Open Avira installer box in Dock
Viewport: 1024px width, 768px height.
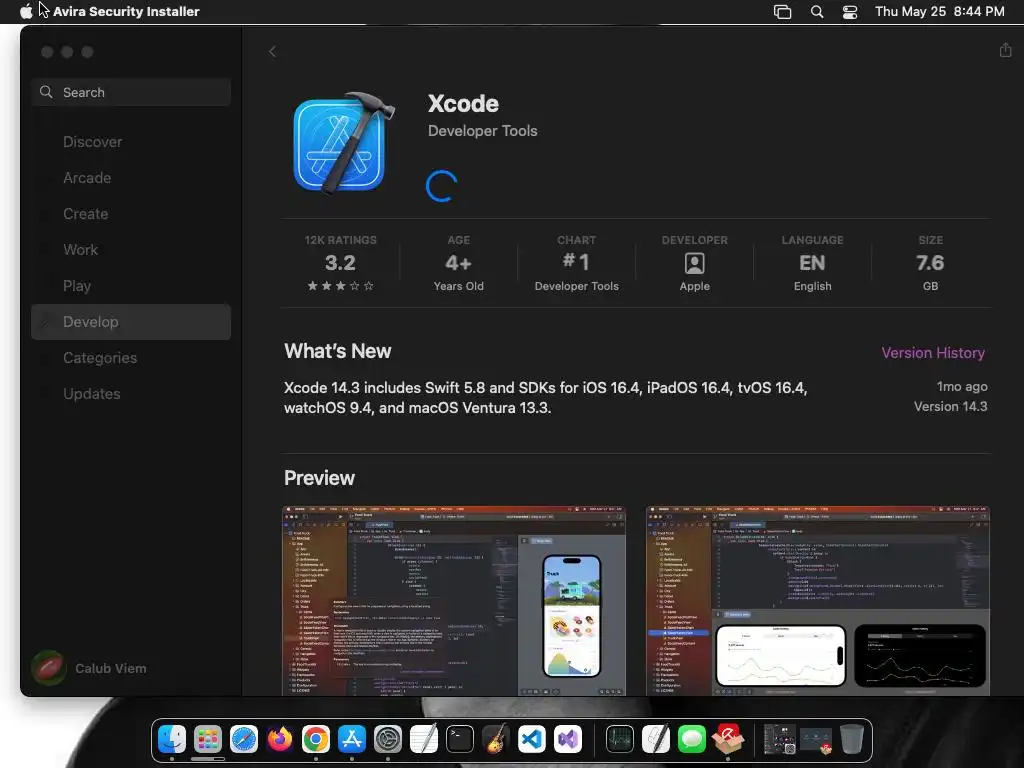728,739
